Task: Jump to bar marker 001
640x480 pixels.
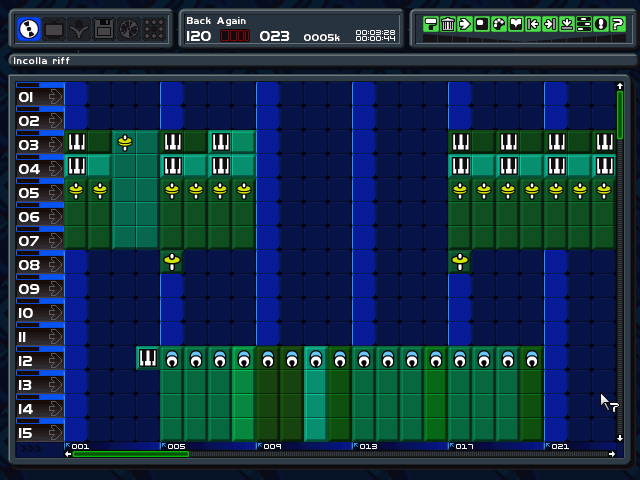Action: pos(77,446)
